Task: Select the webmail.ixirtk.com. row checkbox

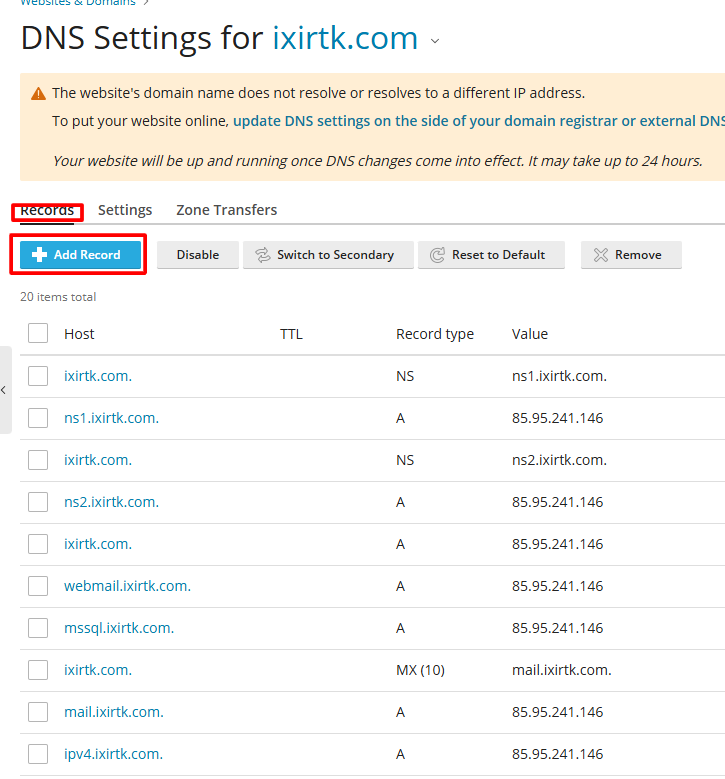Action: 38,586
